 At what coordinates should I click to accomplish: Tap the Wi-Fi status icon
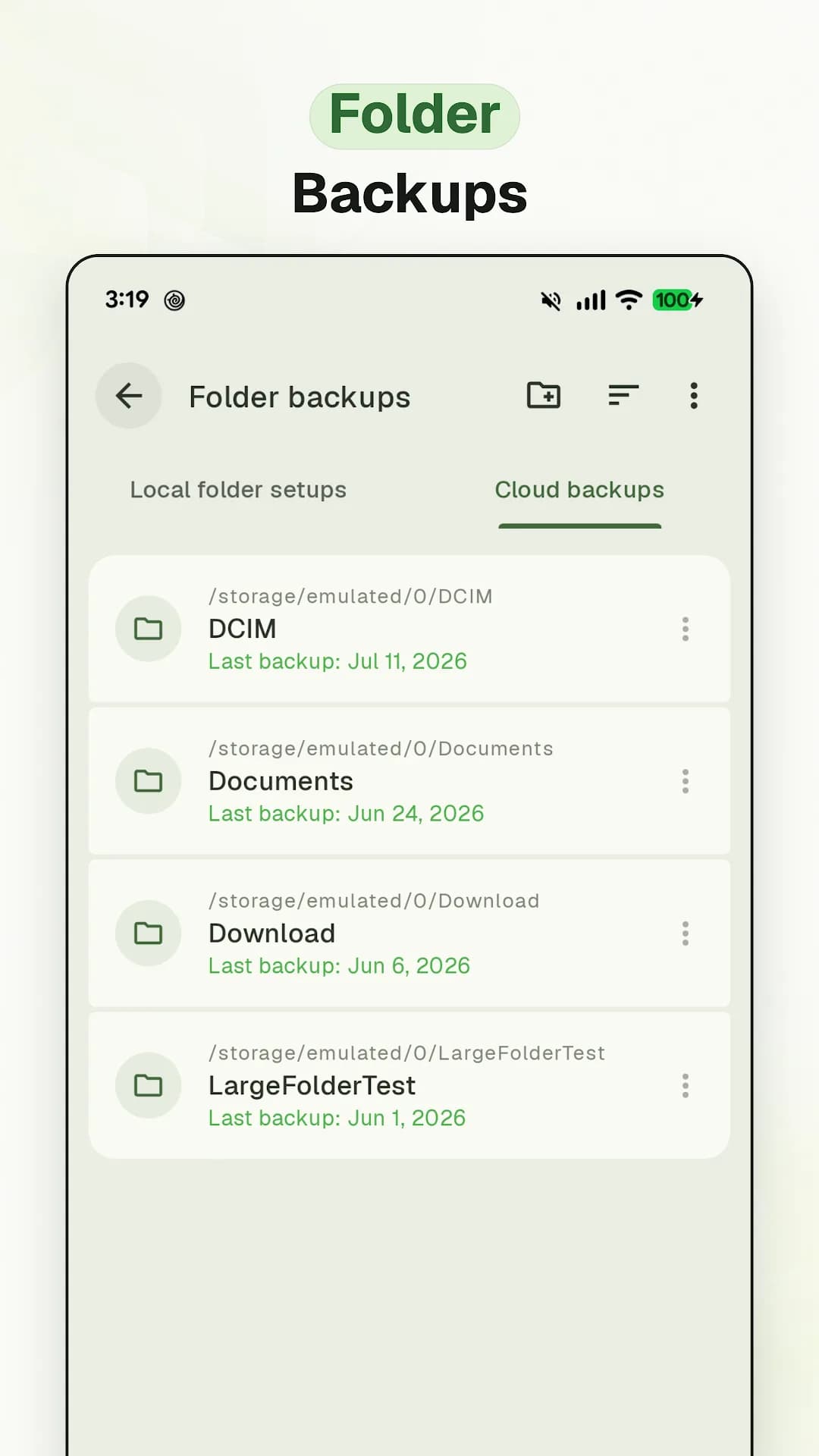pos(629,300)
